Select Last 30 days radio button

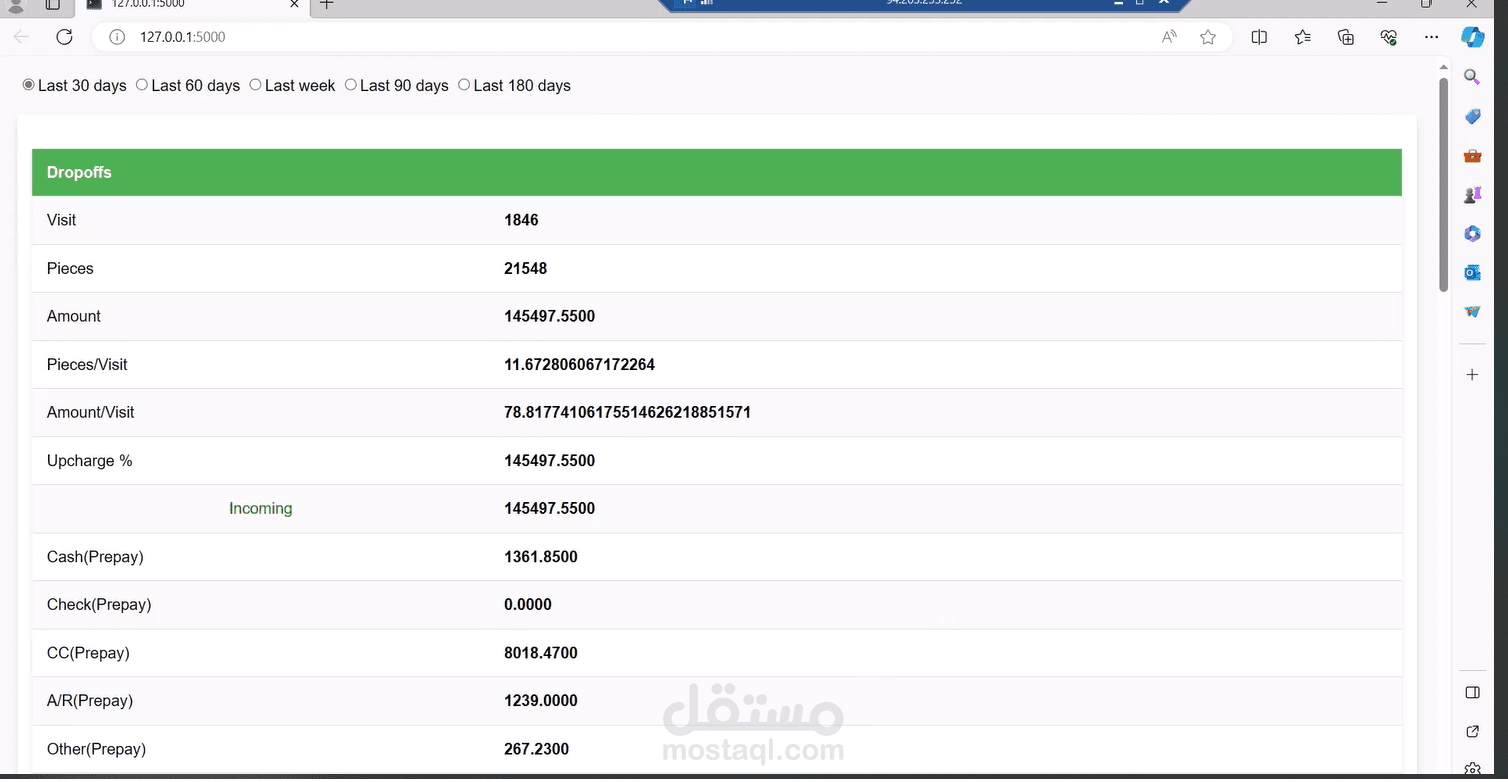[x=28, y=85]
